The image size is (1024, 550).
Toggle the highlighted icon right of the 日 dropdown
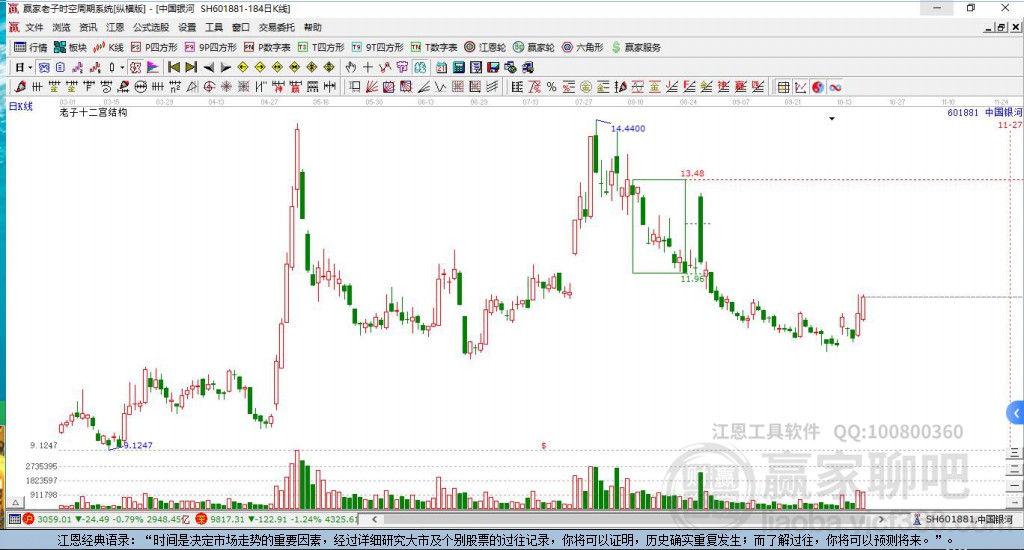[43, 67]
